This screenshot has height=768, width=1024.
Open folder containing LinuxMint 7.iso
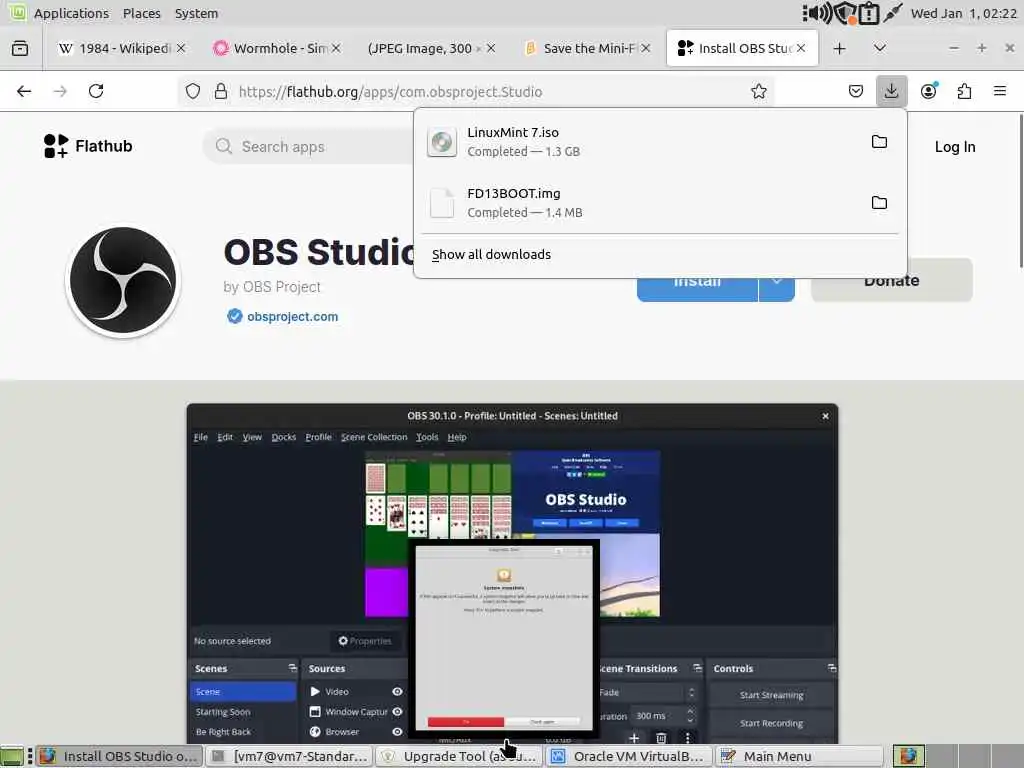coord(879,142)
